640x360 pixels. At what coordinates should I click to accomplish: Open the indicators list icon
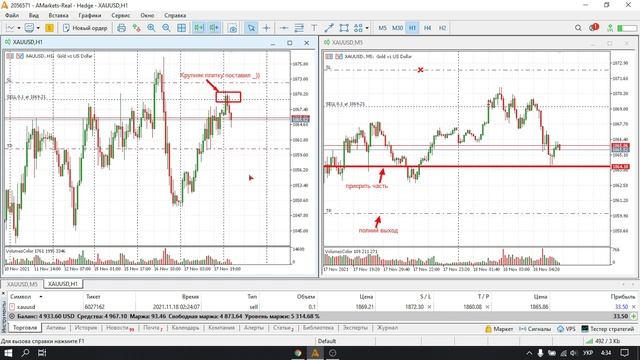point(136,28)
